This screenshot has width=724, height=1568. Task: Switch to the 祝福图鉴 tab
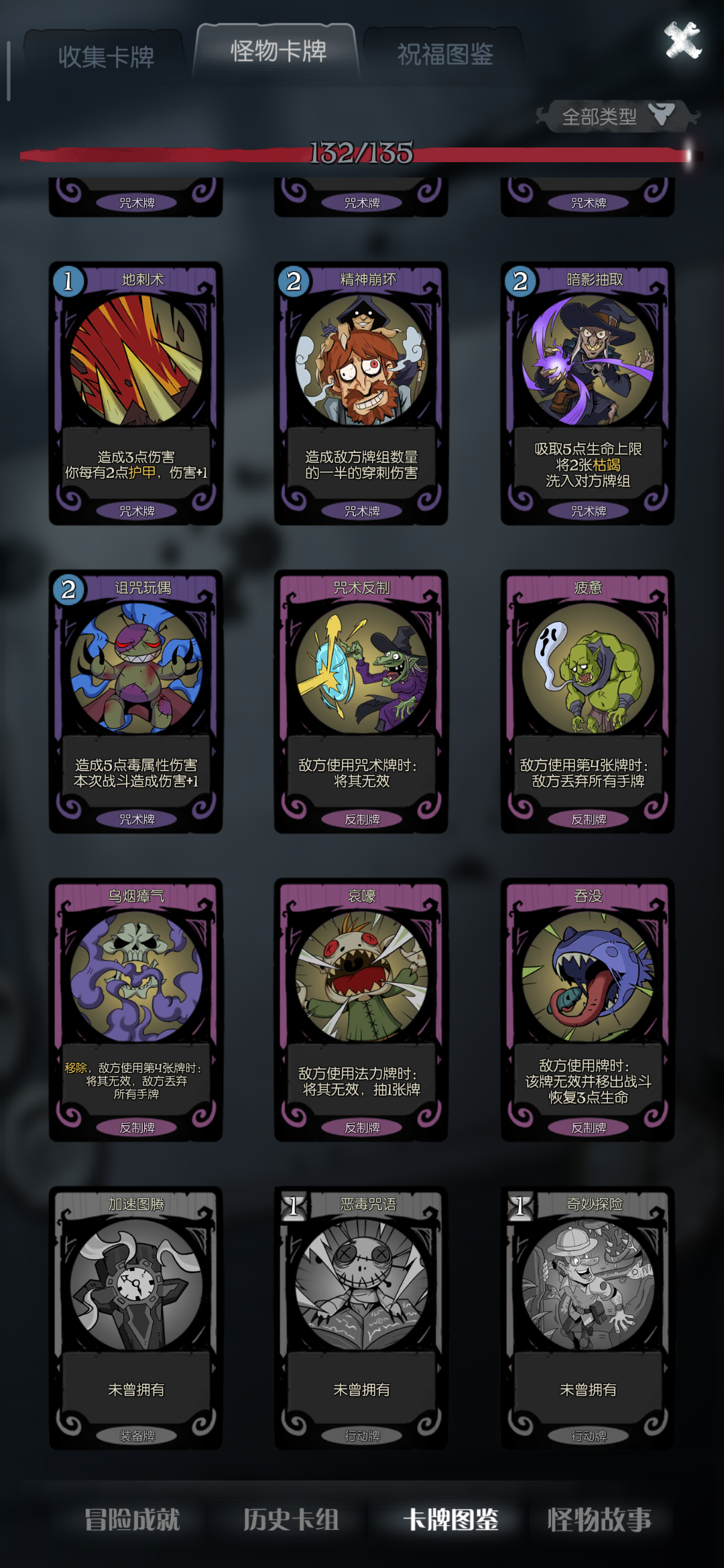tap(445, 54)
